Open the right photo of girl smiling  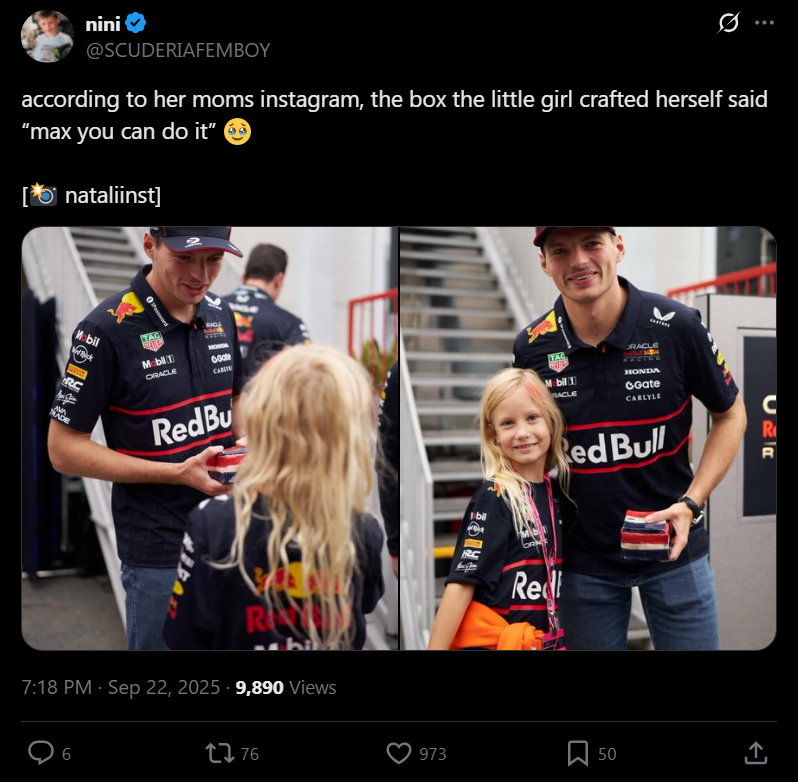click(588, 438)
